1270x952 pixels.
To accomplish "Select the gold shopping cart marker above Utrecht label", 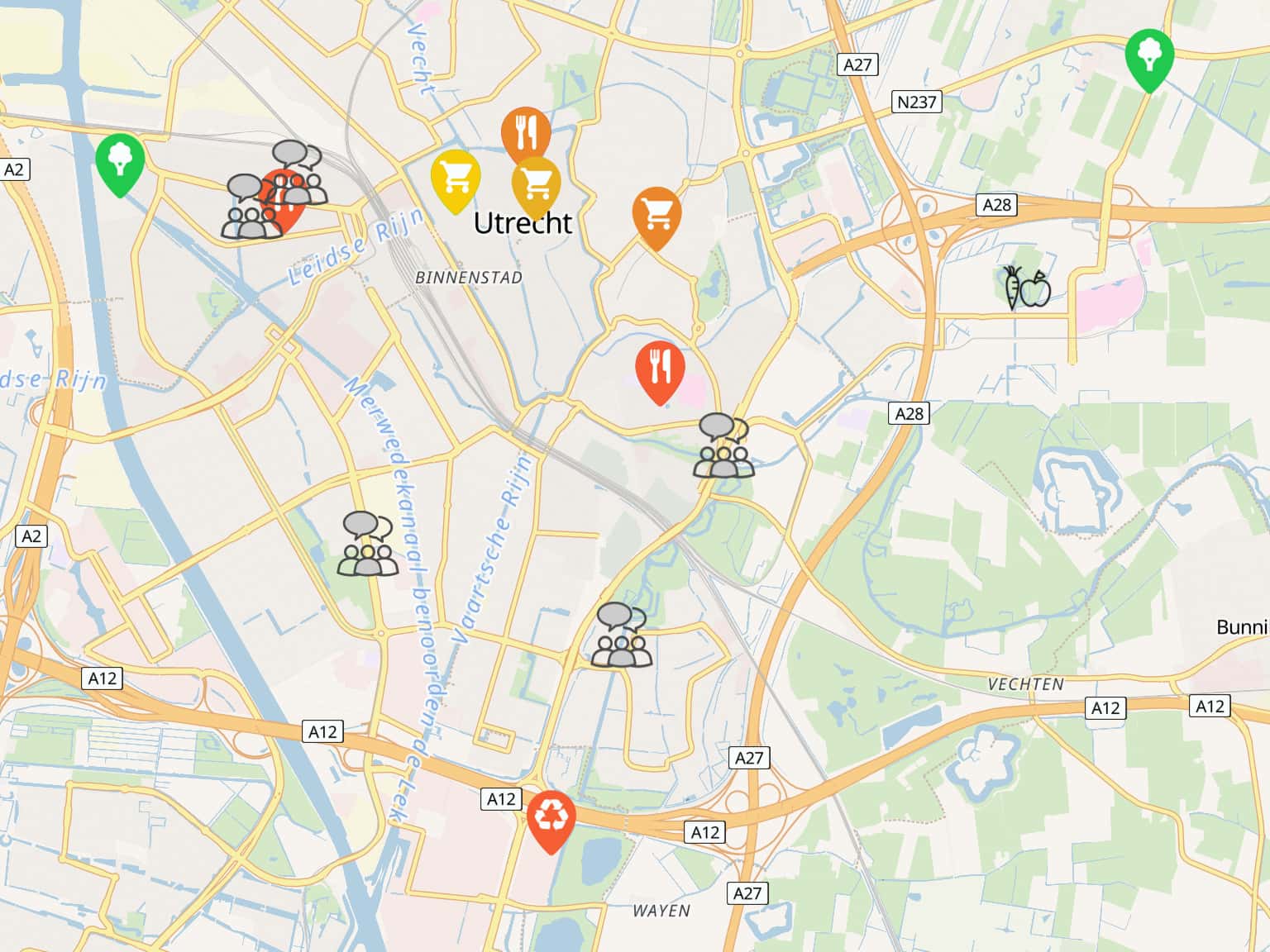I will pos(537,185).
